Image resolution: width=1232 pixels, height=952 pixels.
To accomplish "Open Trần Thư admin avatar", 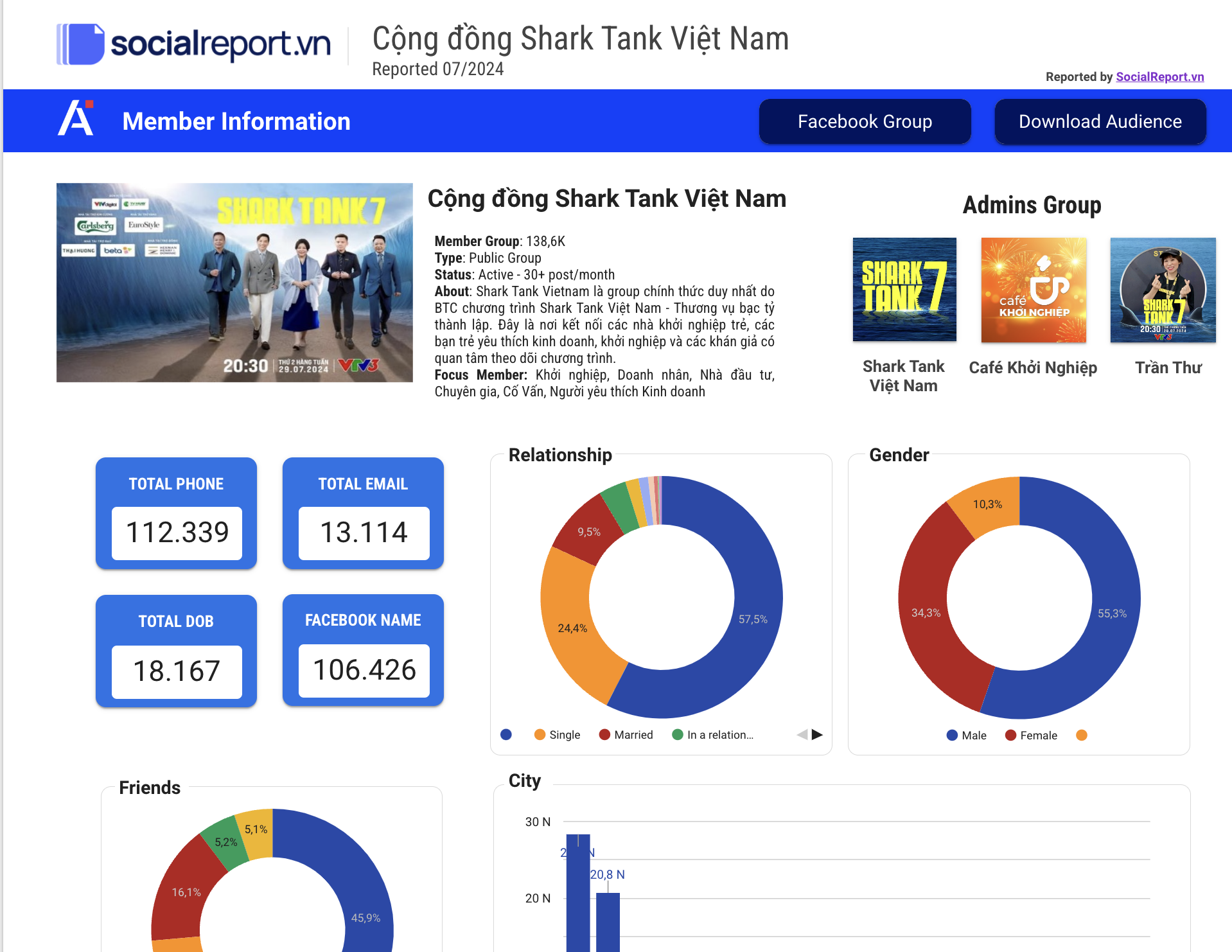I will [x=1163, y=290].
